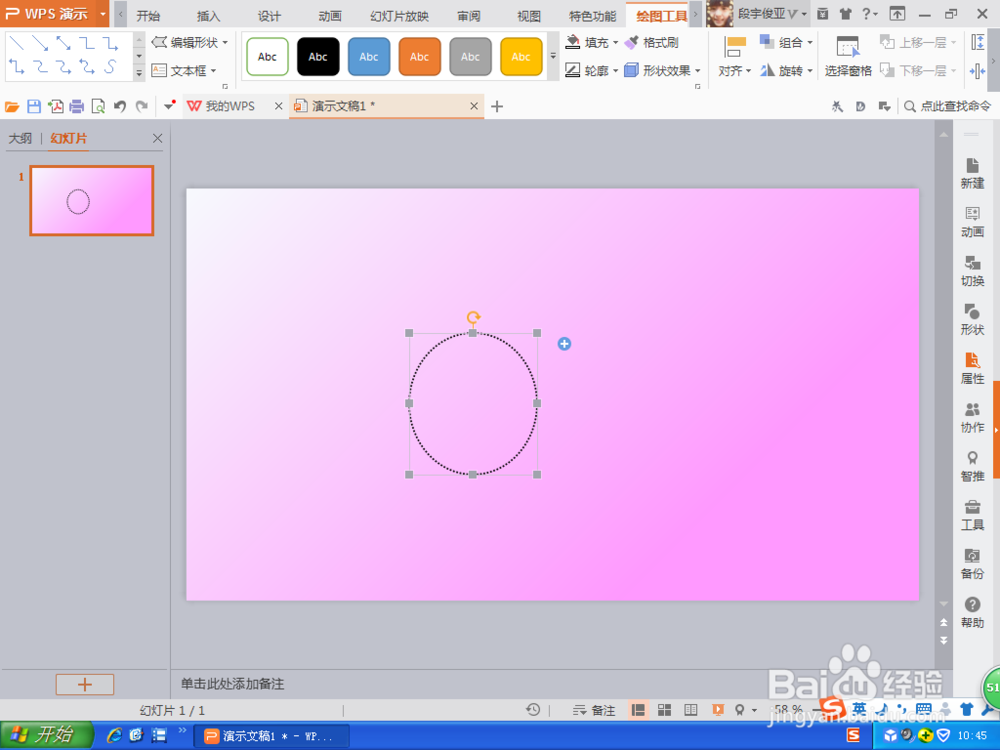Open file via orange folder icon
The image size is (1000, 750).
(12, 107)
